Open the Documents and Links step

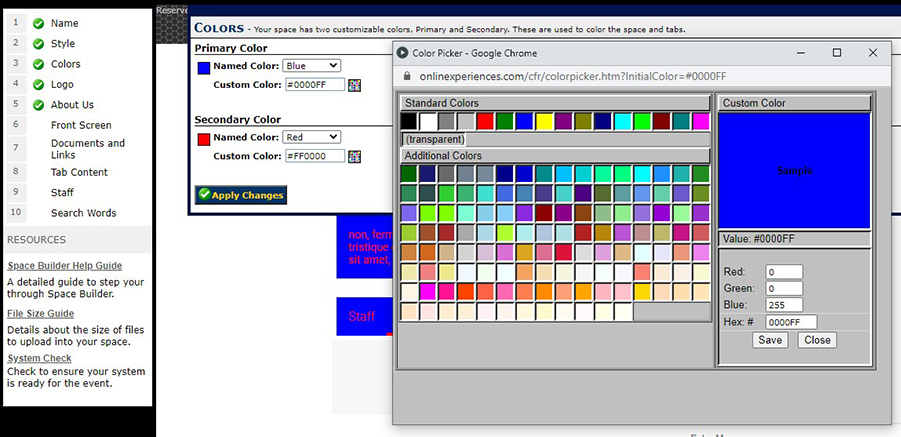88,149
